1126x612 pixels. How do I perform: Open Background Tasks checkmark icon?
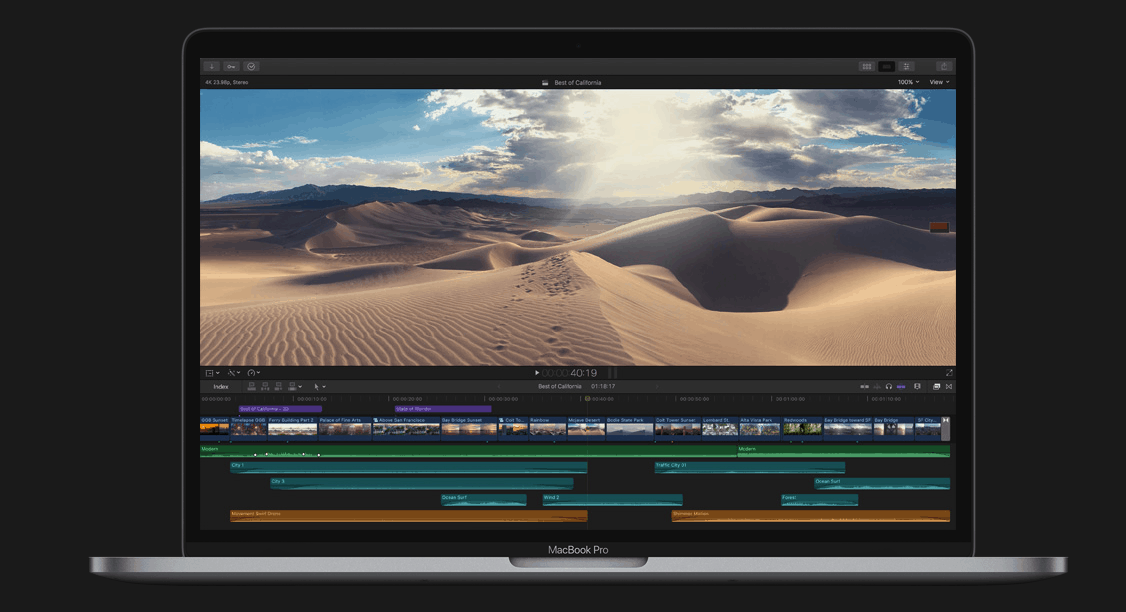point(251,66)
